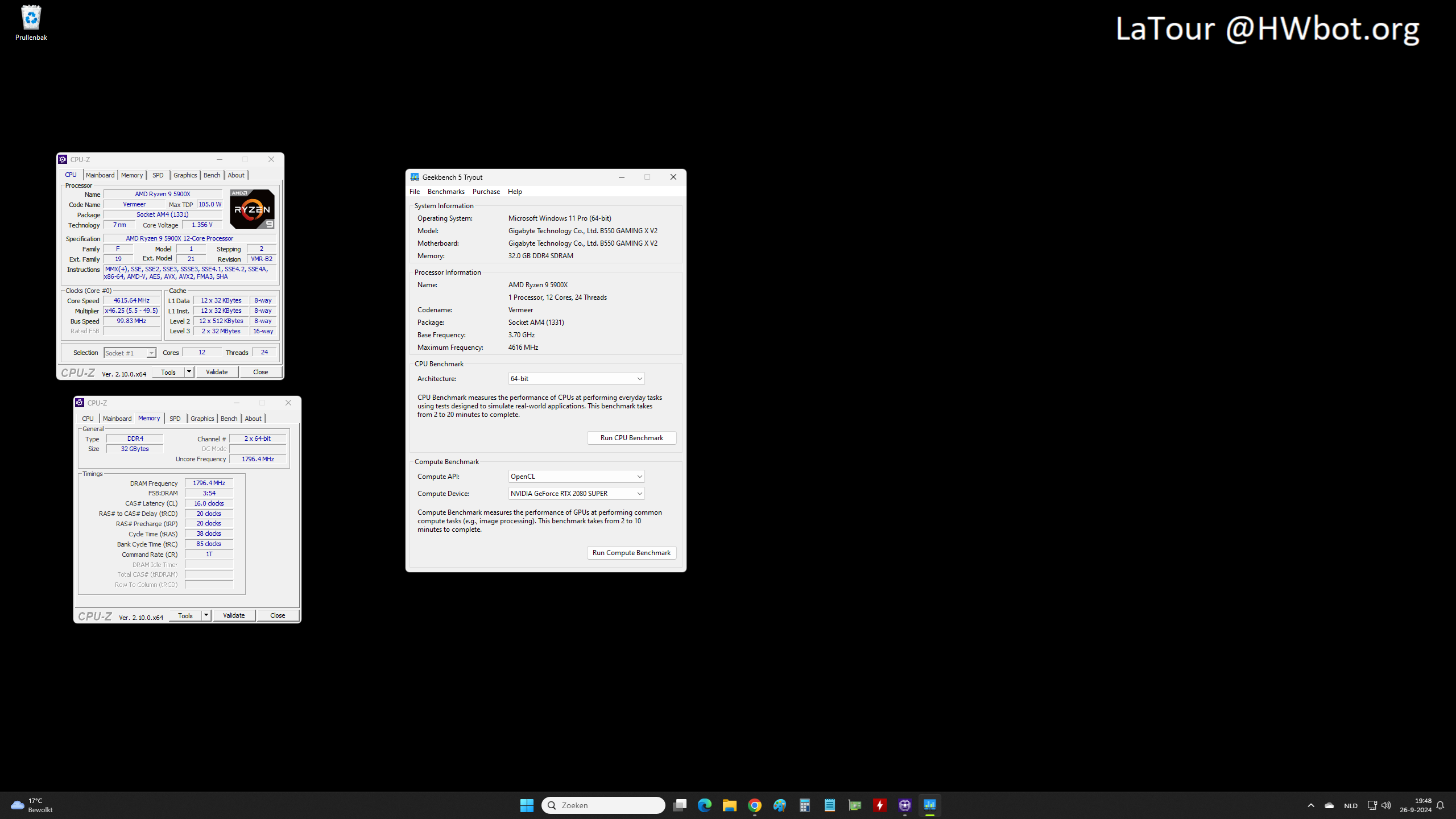Open the Windows Start button
The image size is (1456, 819).
click(527, 805)
